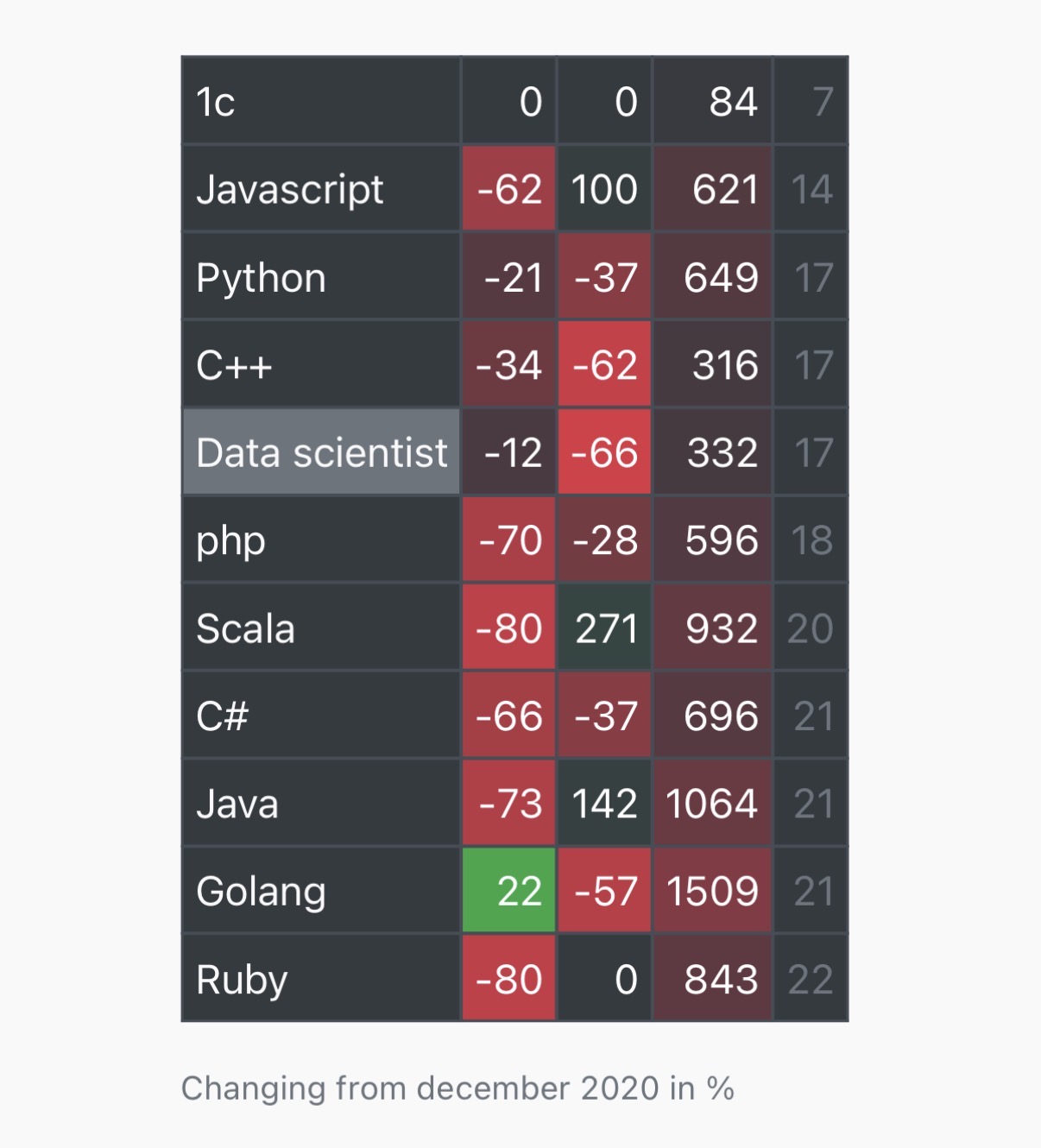The height and width of the screenshot is (1148, 1041).
Task: Click the 271 cell in the Scala row
Action: [x=604, y=628]
